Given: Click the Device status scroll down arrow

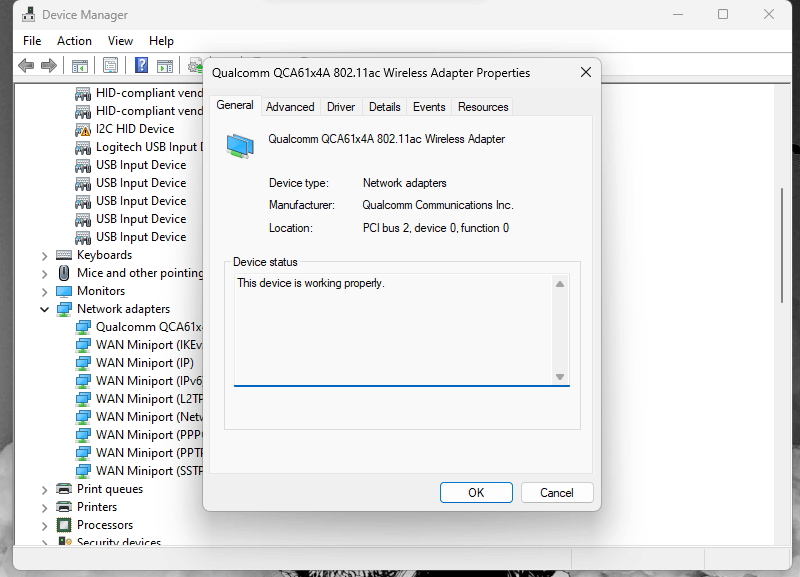Looking at the screenshot, I should [560, 377].
